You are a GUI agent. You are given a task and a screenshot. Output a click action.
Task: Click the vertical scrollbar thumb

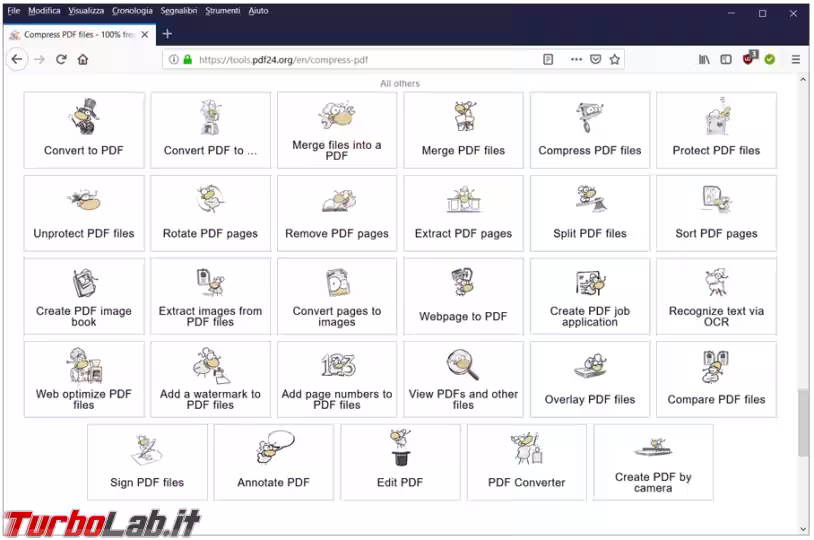[x=803, y=423]
